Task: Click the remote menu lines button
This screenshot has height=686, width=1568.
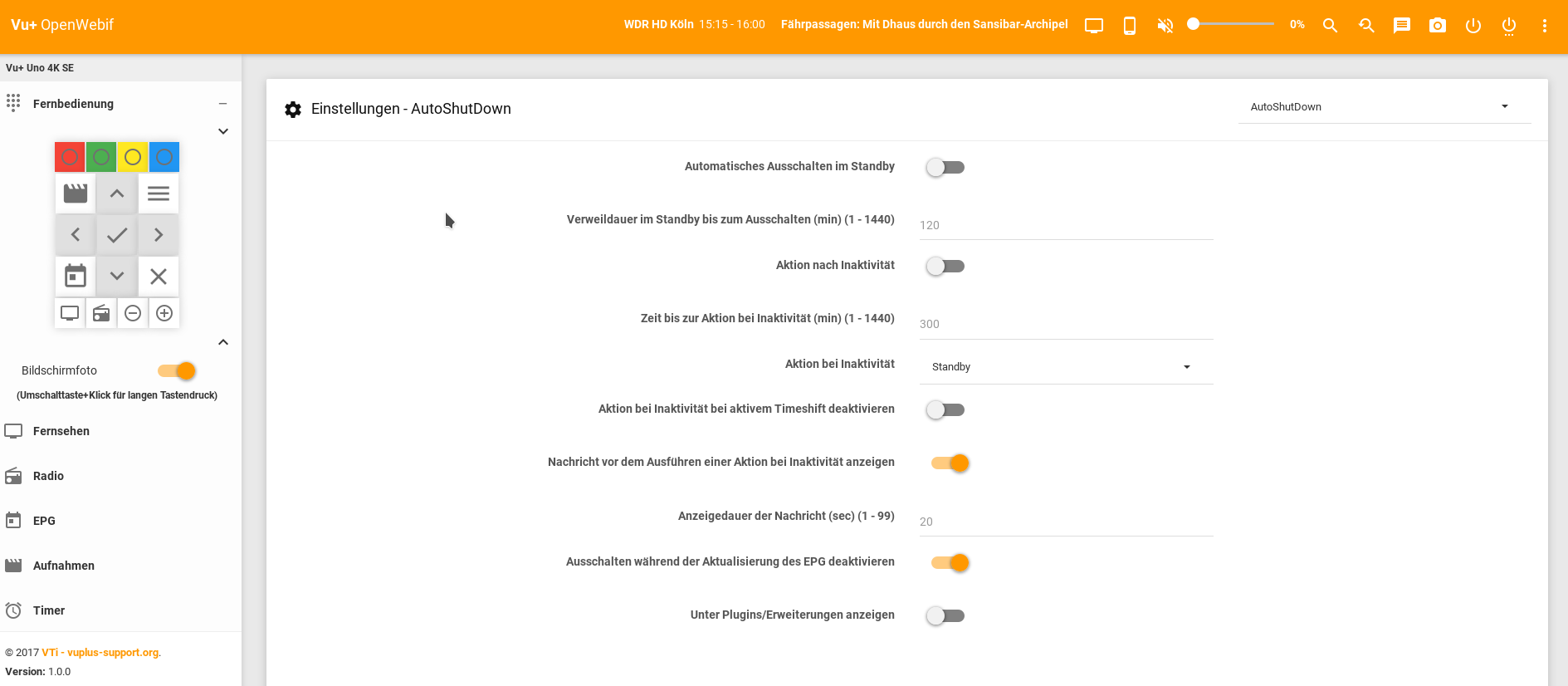Action: (159, 194)
